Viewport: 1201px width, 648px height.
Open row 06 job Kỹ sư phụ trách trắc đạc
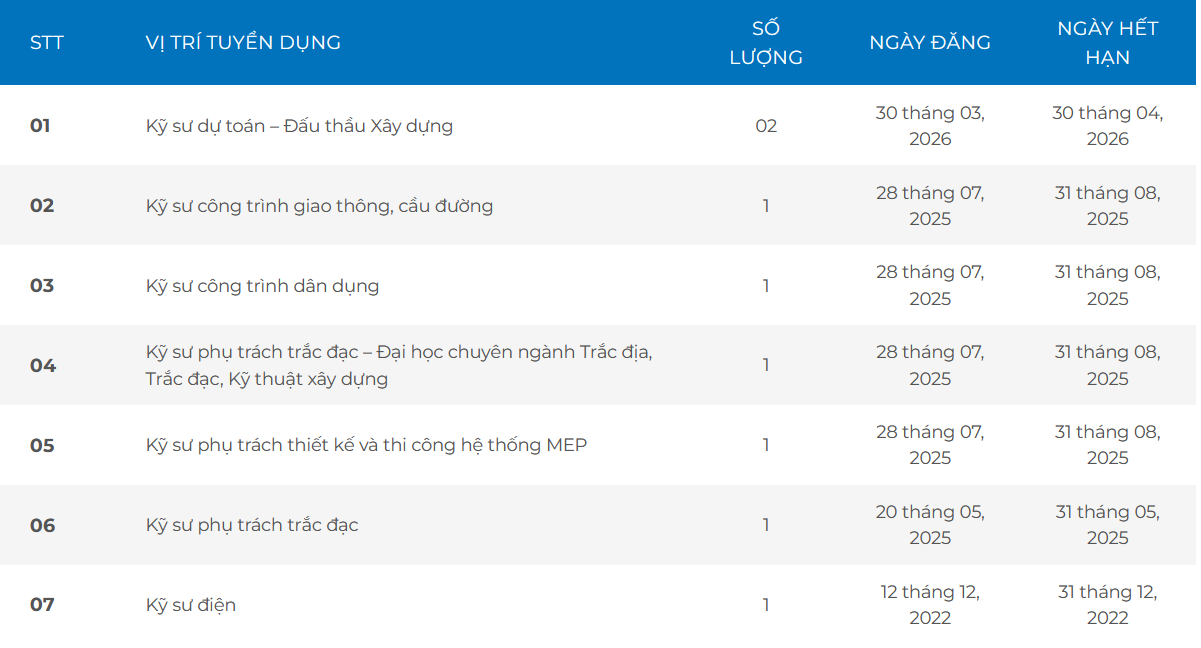(252, 525)
